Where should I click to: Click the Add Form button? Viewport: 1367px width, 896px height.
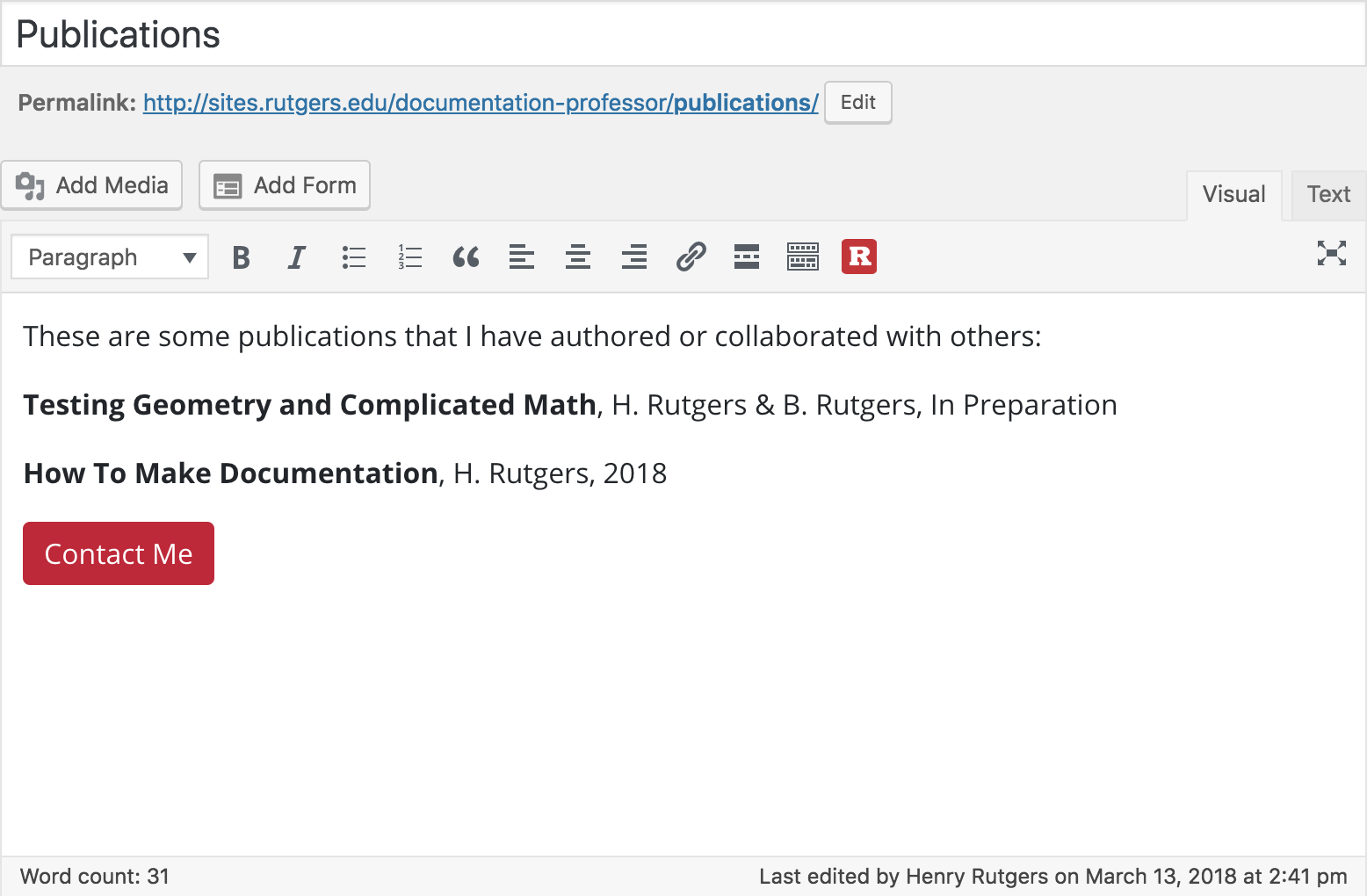285,185
